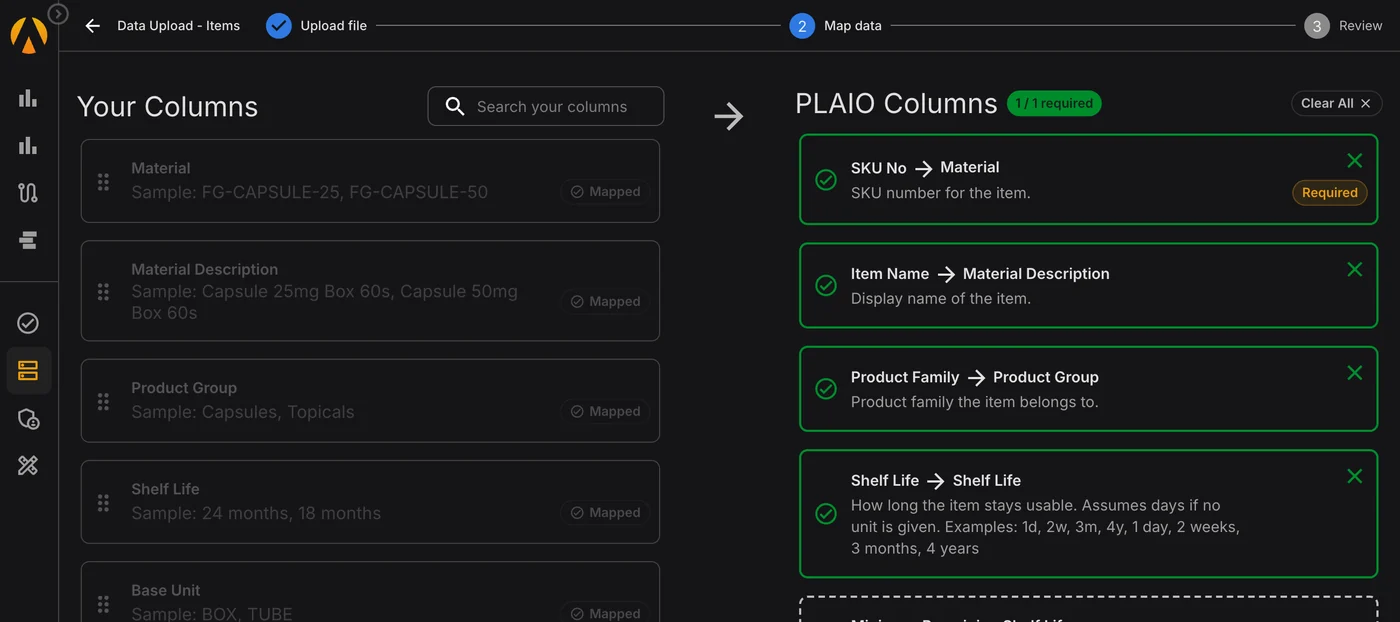Click 'Data Upload - Items' title text
The height and width of the screenshot is (622, 1400).
point(178,26)
